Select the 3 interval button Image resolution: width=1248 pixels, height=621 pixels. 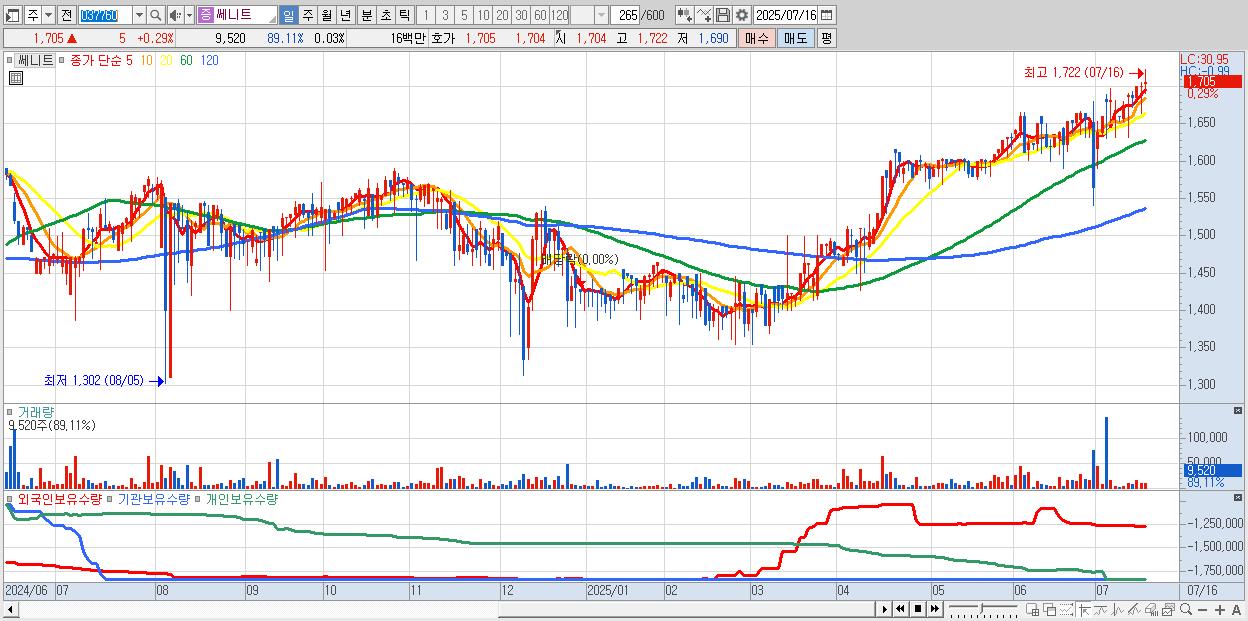[445, 15]
